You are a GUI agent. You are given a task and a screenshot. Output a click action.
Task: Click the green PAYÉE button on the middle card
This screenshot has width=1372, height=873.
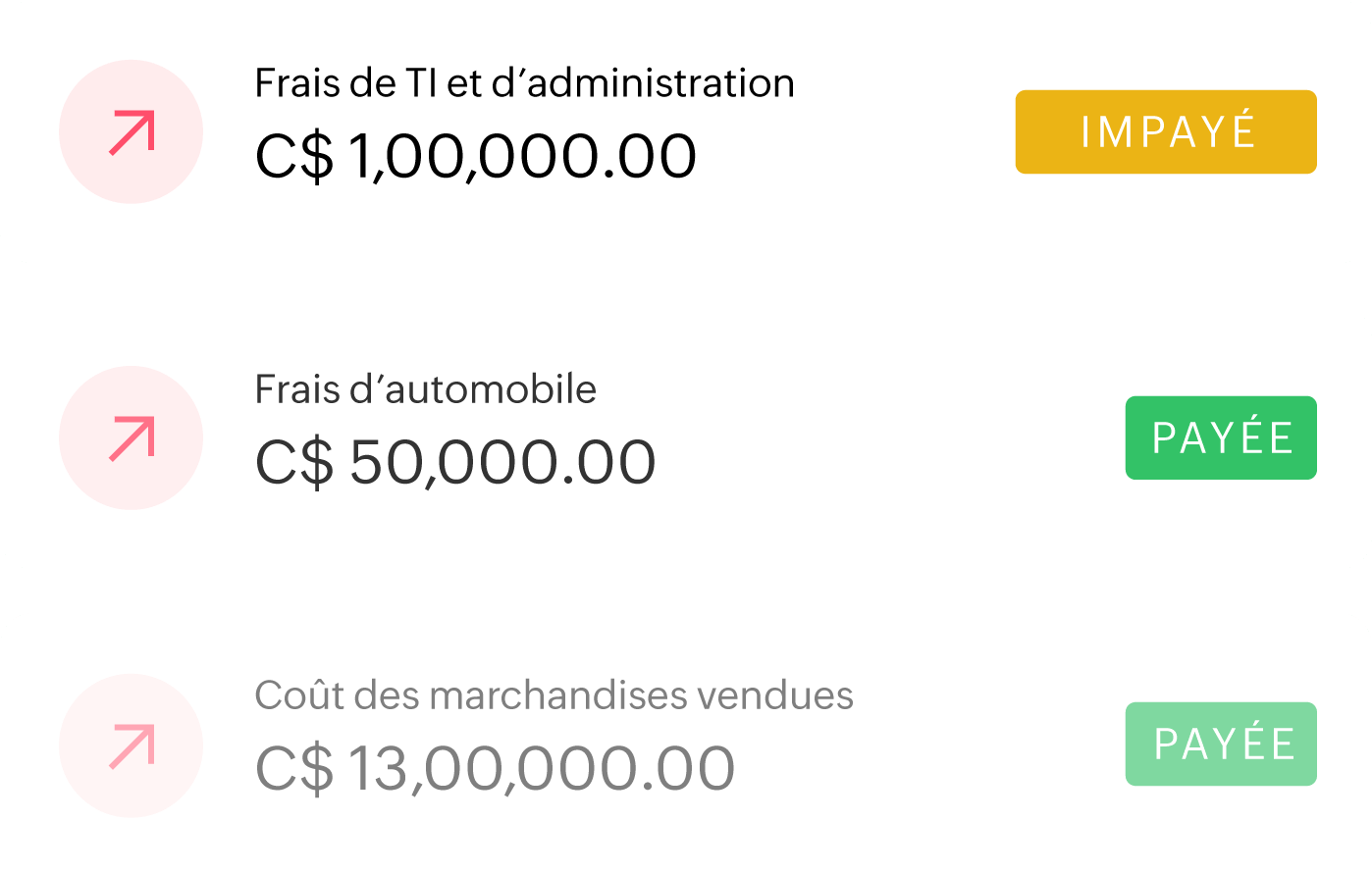1221,437
